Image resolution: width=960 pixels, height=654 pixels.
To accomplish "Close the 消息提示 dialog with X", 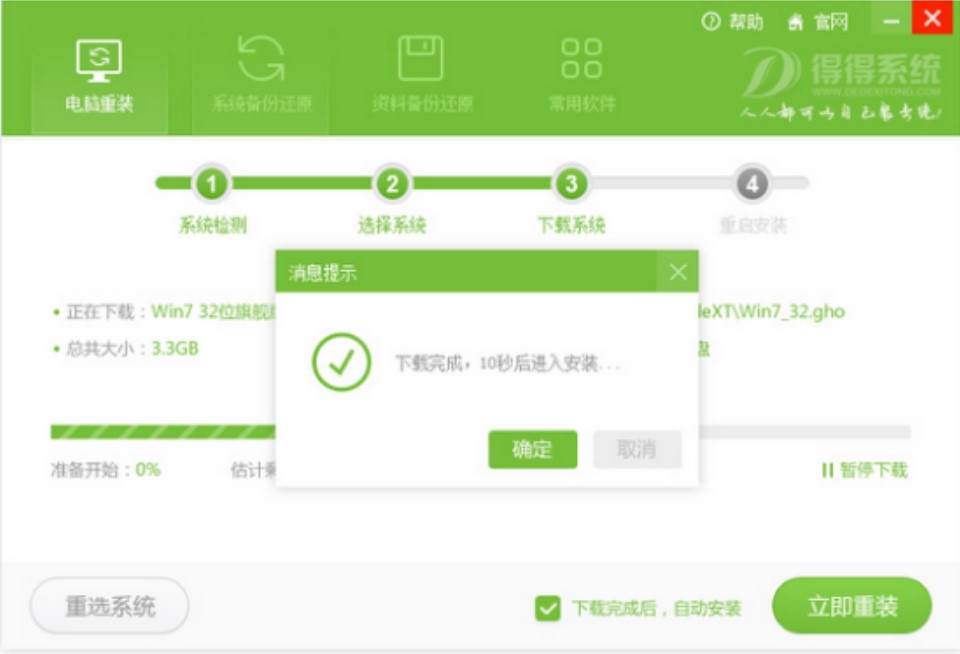I will click(678, 272).
